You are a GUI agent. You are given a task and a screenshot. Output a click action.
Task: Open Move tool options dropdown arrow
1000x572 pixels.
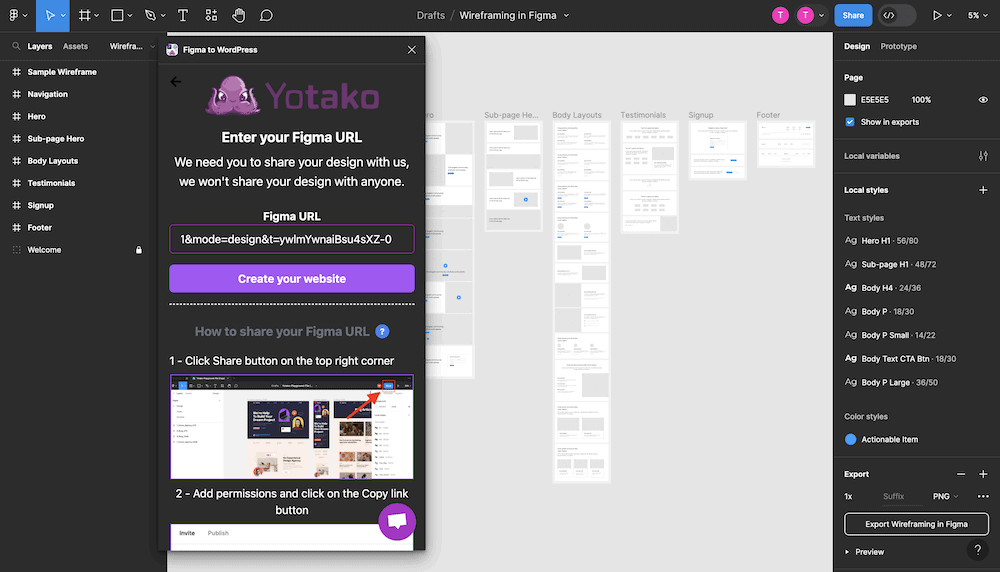pos(63,16)
